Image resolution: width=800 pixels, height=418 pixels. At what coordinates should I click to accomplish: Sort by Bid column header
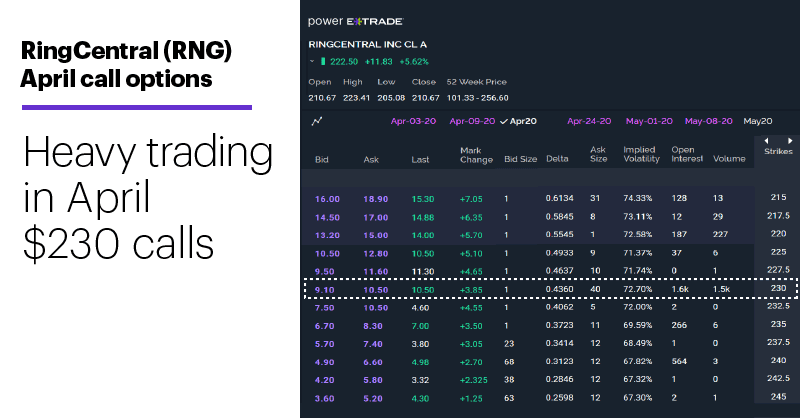click(x=321, y=159)
